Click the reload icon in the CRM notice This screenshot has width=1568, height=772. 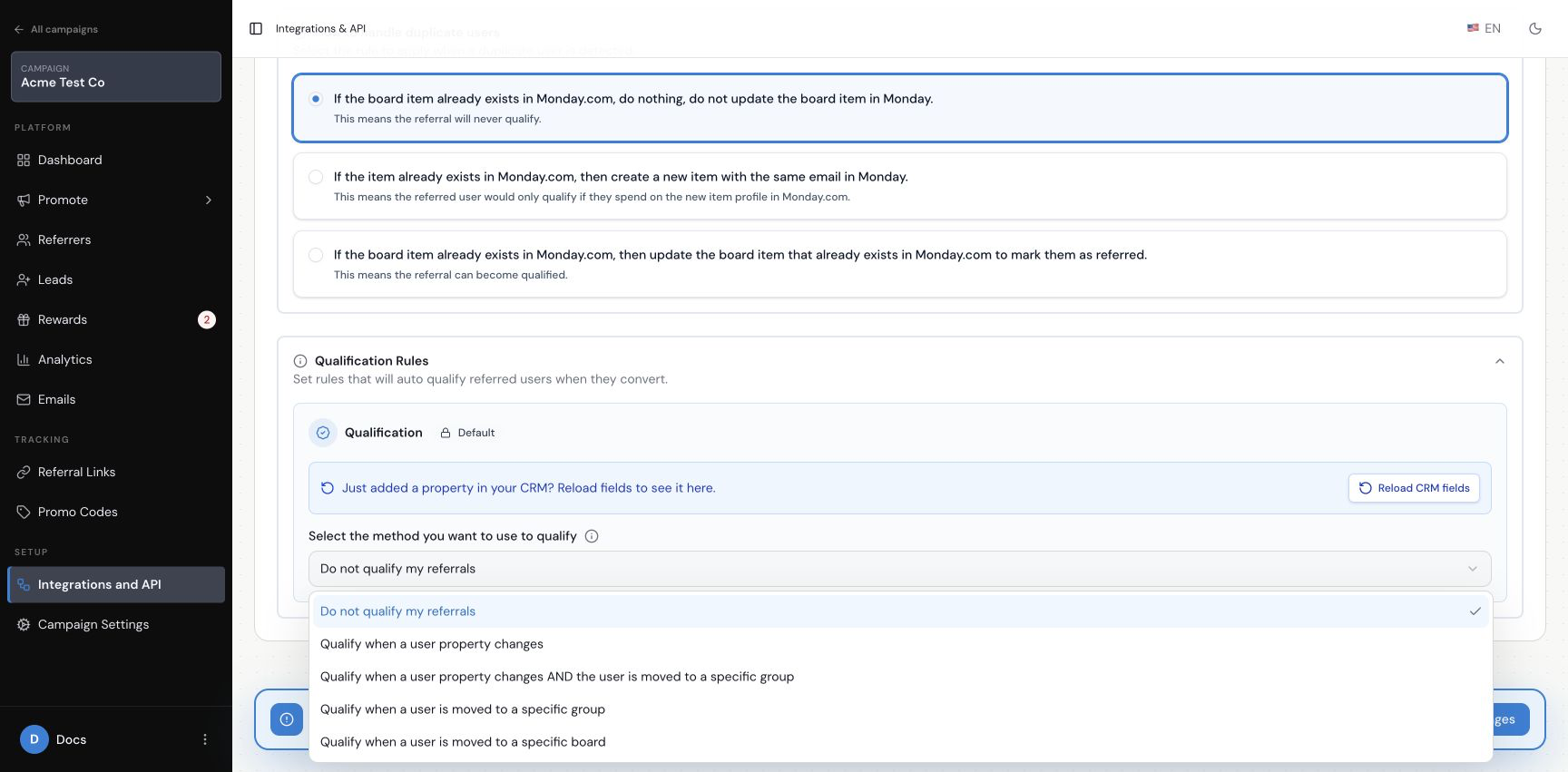point(328,488)
